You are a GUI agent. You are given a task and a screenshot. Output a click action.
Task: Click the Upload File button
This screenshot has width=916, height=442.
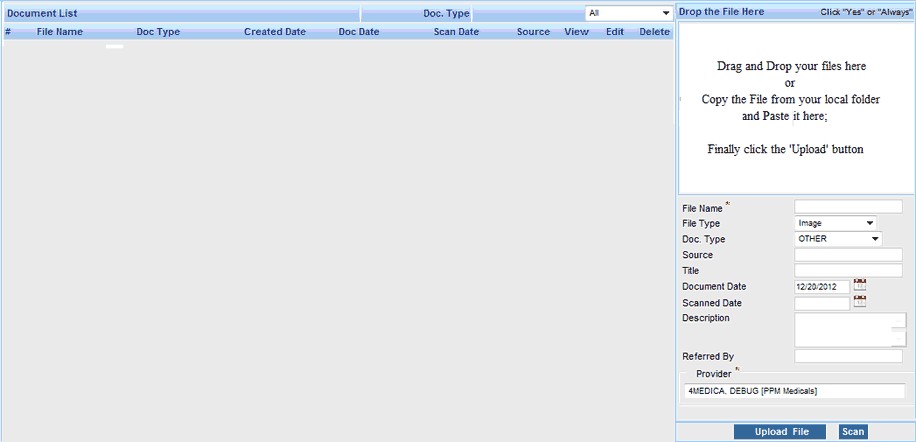pos(780,432)
